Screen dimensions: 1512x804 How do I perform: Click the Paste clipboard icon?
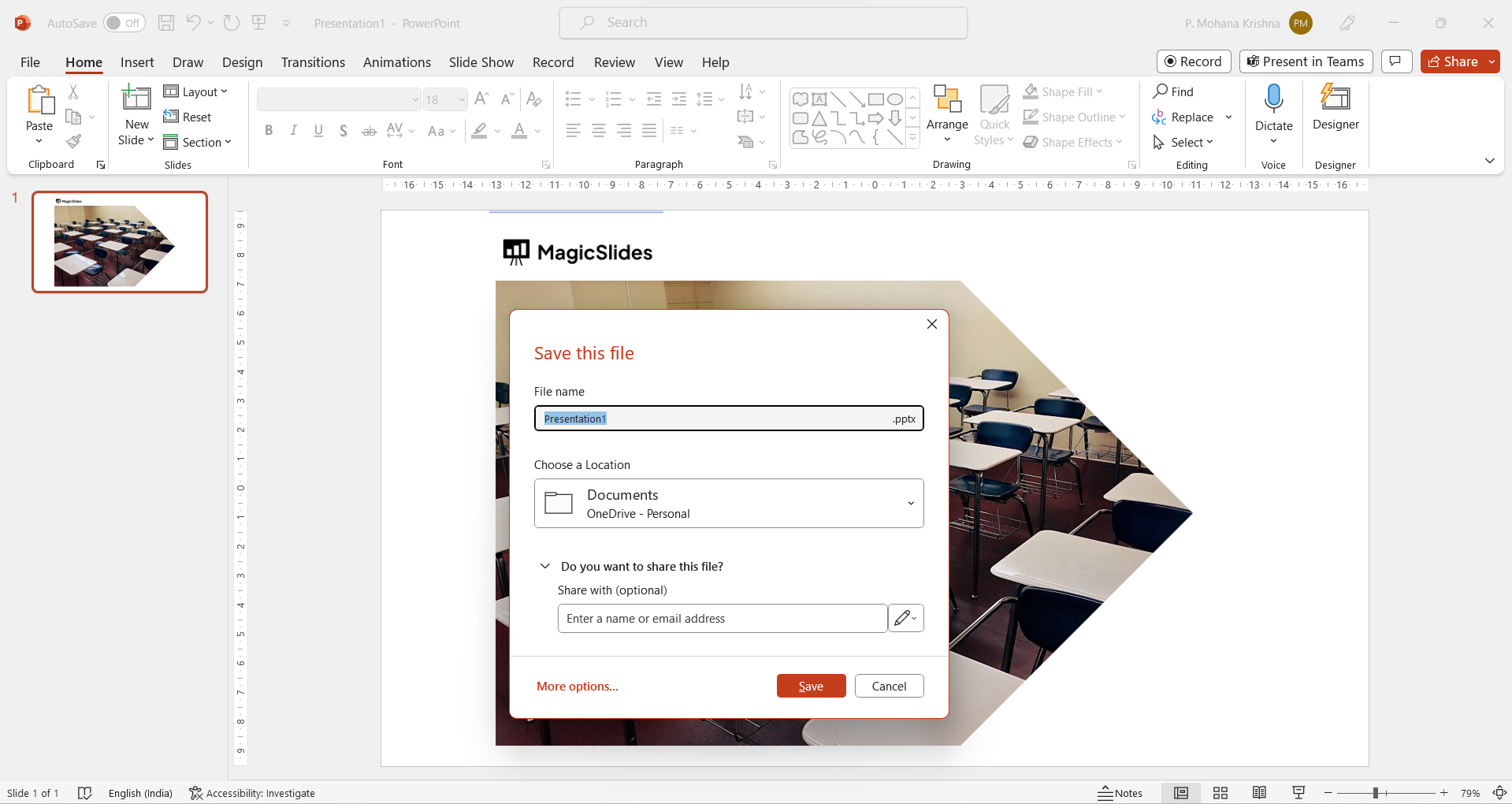[39, 101]
